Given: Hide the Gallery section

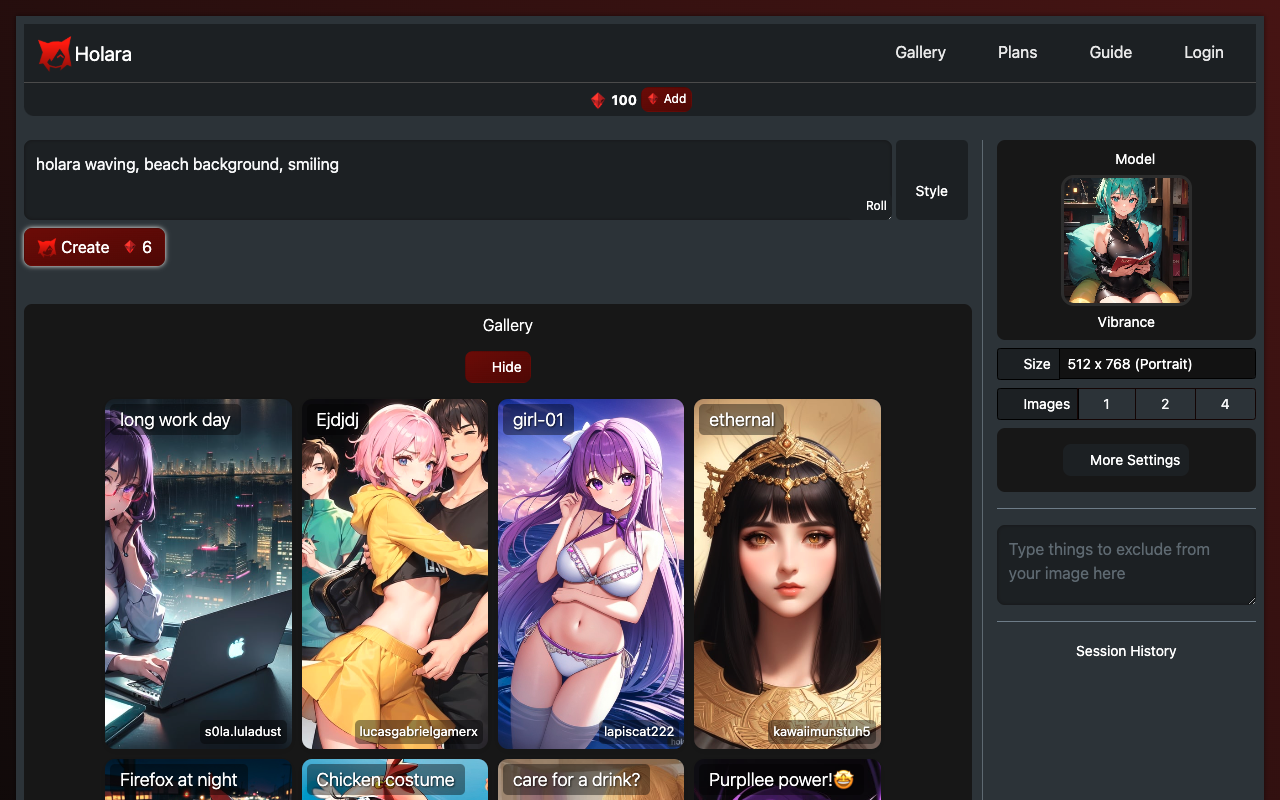Looking at the screenshot, I should (x=498, y=367).
